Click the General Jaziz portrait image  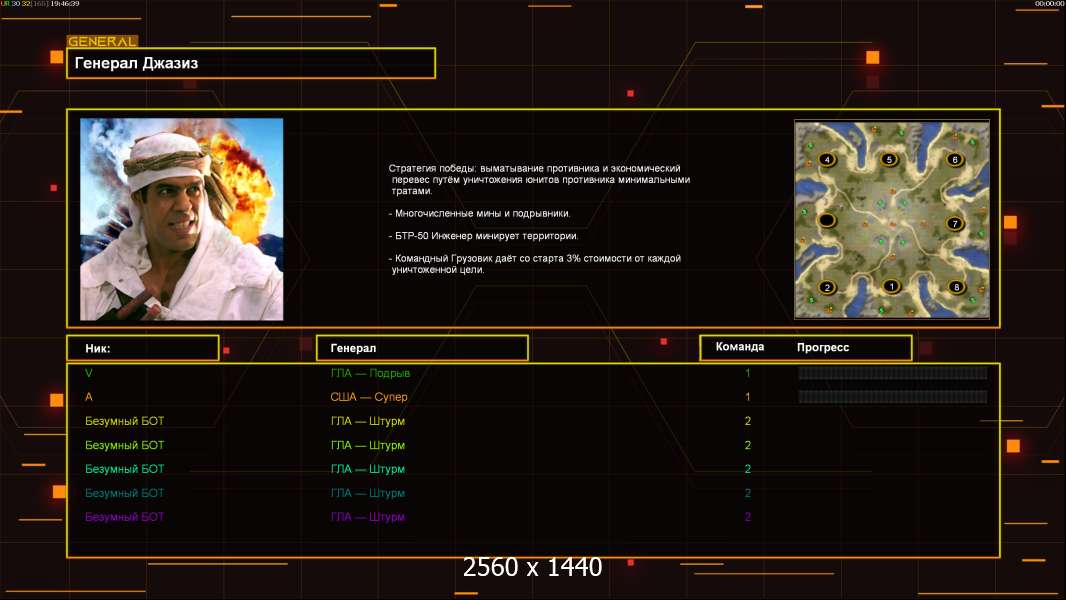(x=181, y=219)
